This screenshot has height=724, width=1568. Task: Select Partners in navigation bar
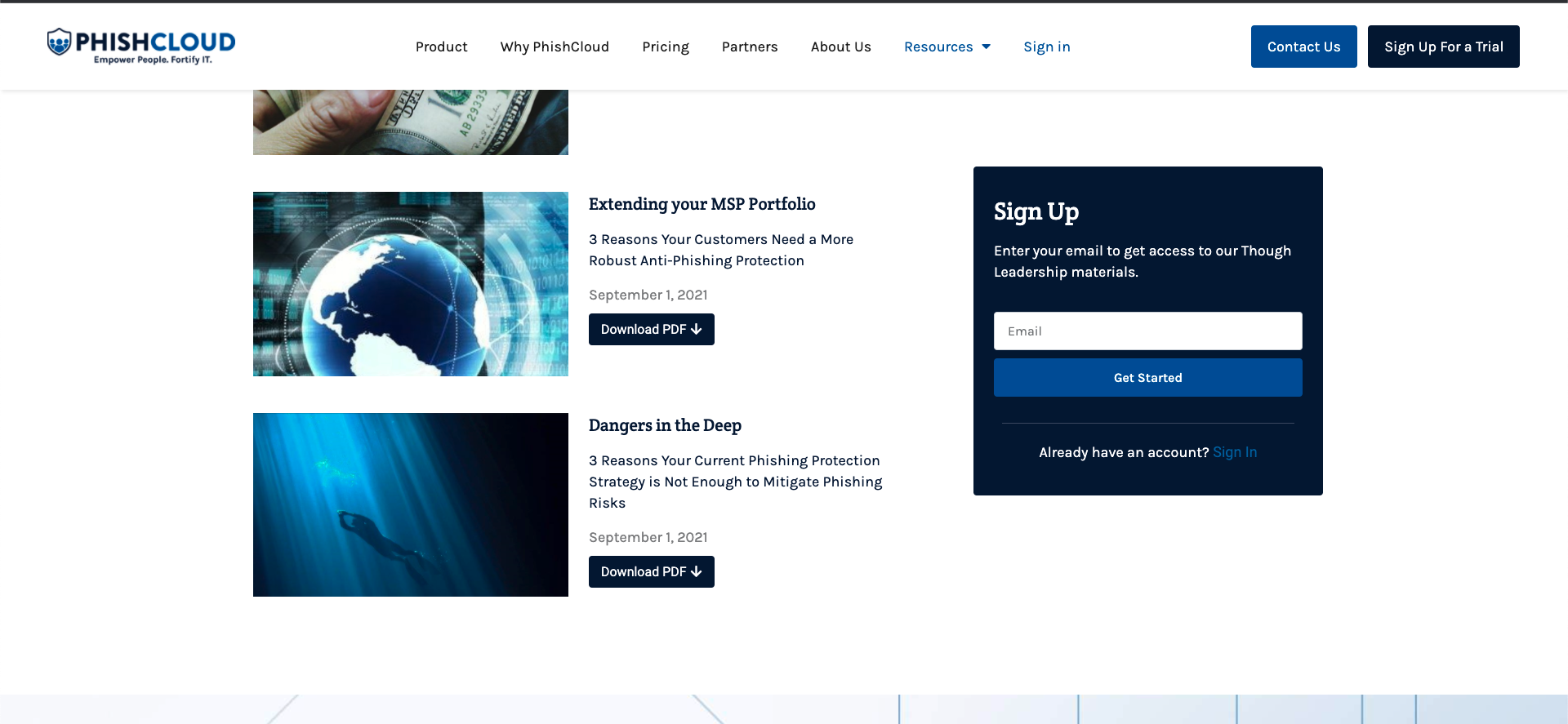[750, 47]
